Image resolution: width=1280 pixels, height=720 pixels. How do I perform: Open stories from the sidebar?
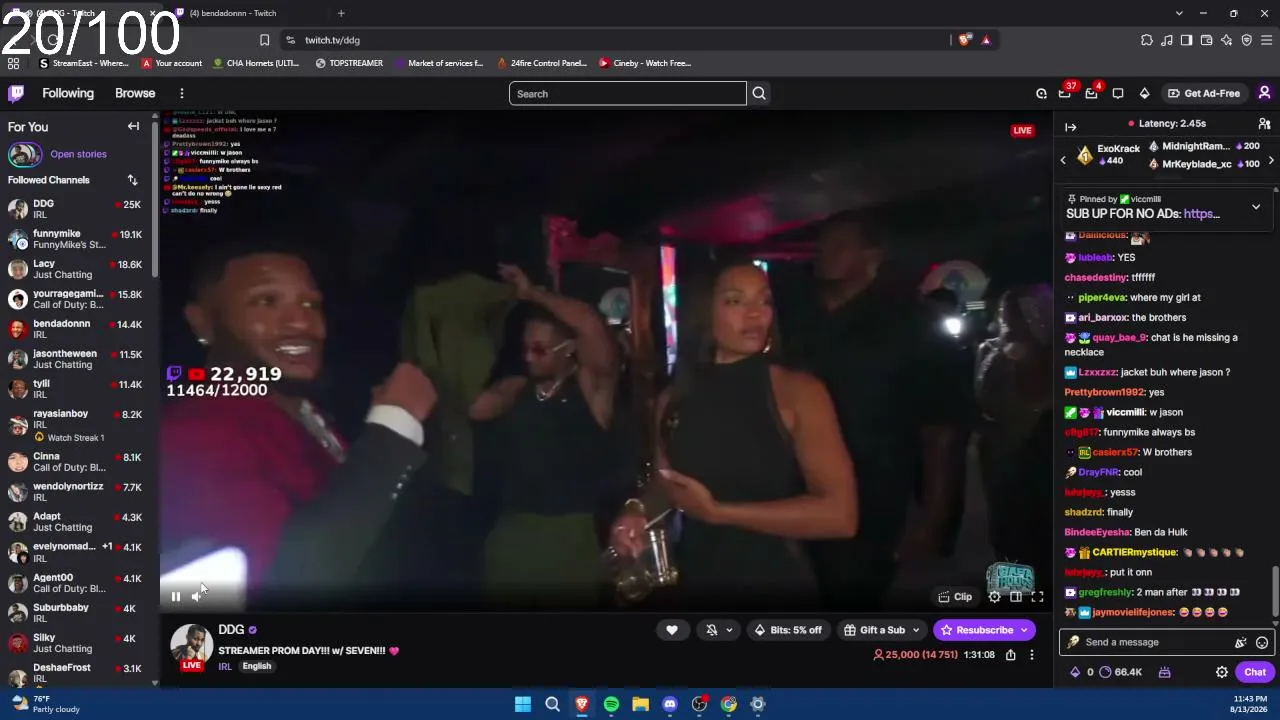coord(78,154)
